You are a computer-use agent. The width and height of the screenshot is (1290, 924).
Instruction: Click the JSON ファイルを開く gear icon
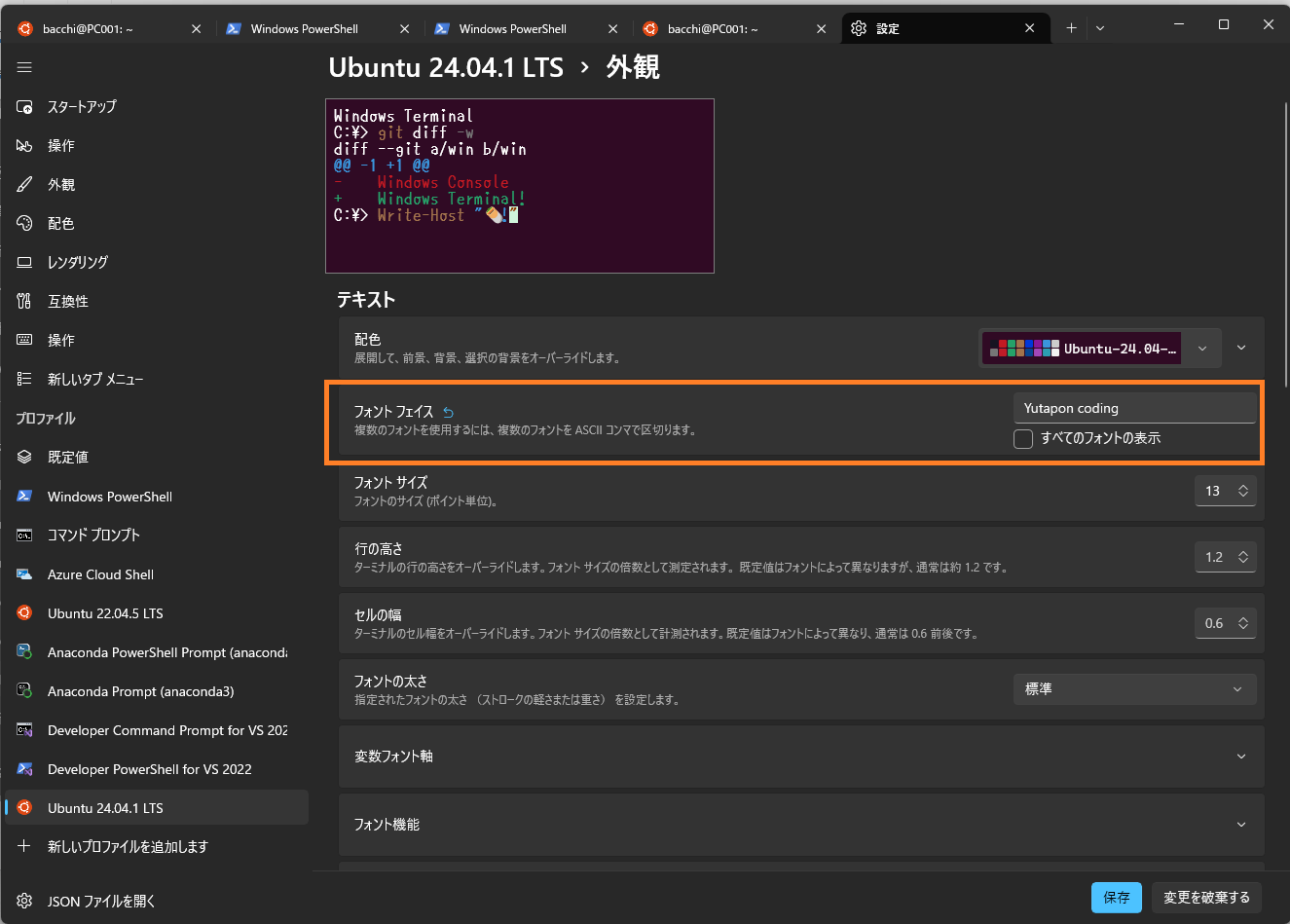[x=24, y=901]
